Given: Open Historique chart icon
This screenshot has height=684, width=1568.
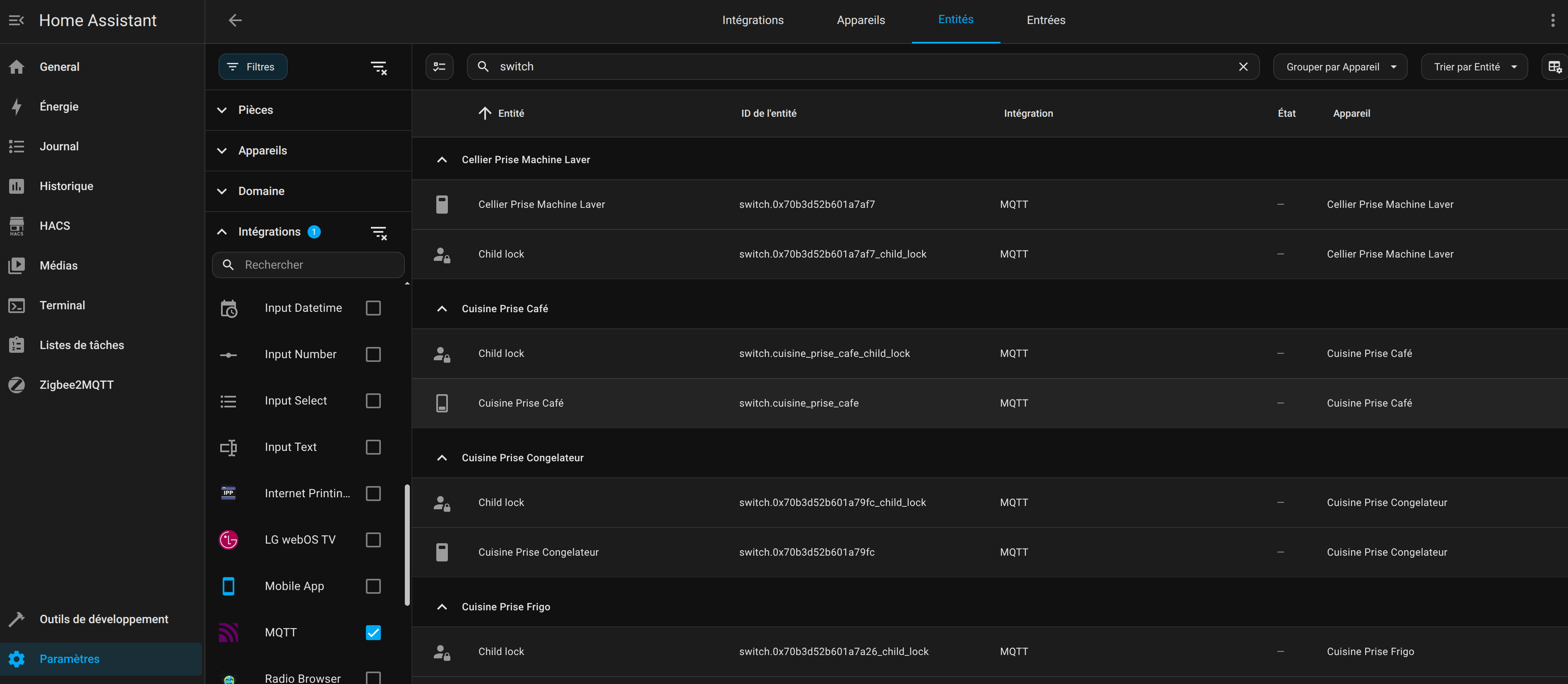Looking at the screenshot, I should pyautogui.click(x=17, y=186).
